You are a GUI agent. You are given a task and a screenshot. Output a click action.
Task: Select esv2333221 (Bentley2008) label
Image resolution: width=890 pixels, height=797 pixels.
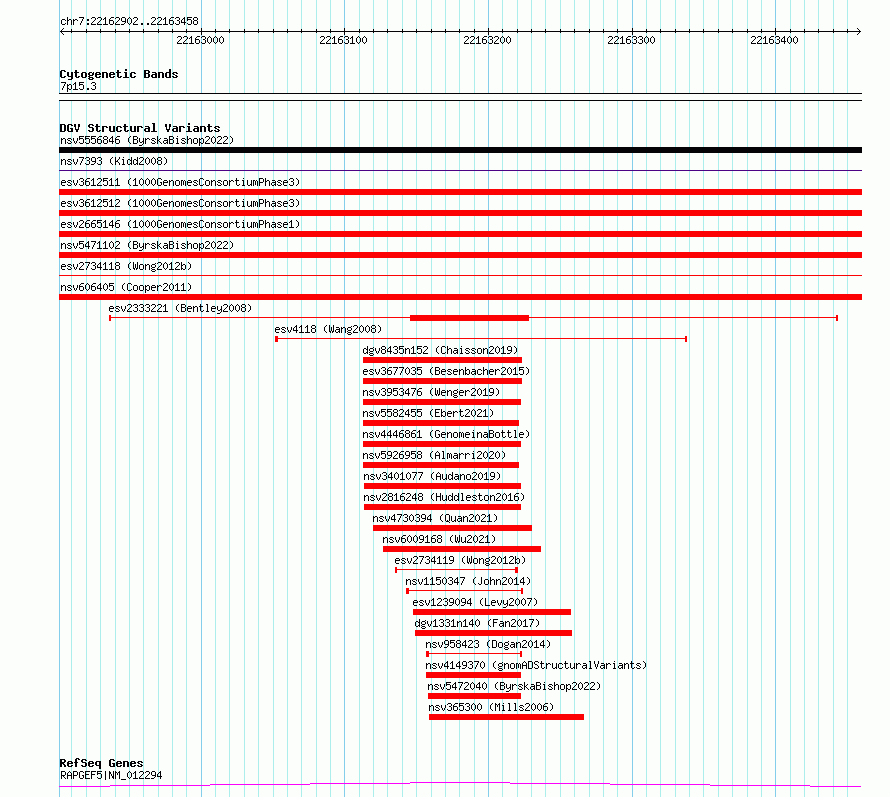(180, 308)
